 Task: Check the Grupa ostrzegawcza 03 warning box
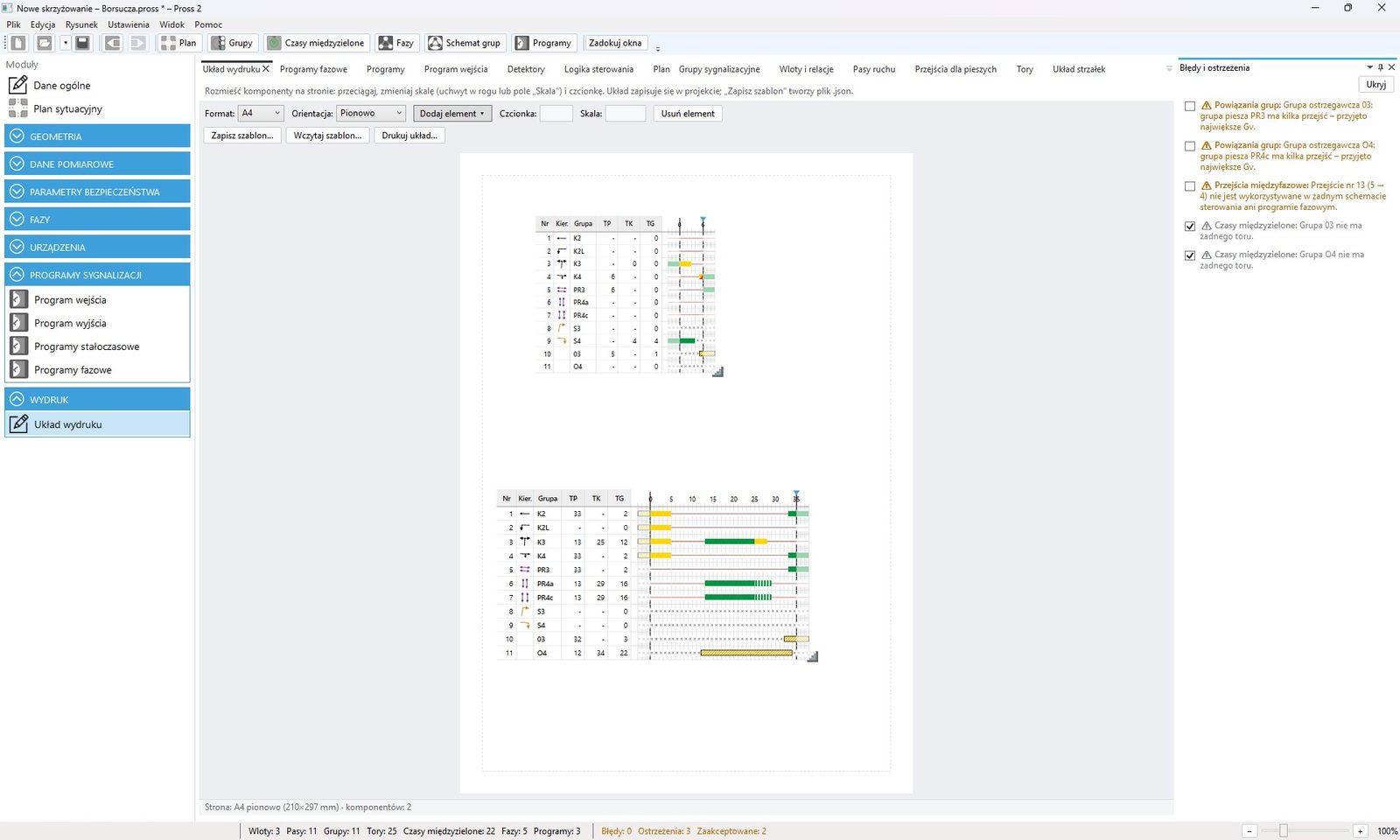[1190, 106]
